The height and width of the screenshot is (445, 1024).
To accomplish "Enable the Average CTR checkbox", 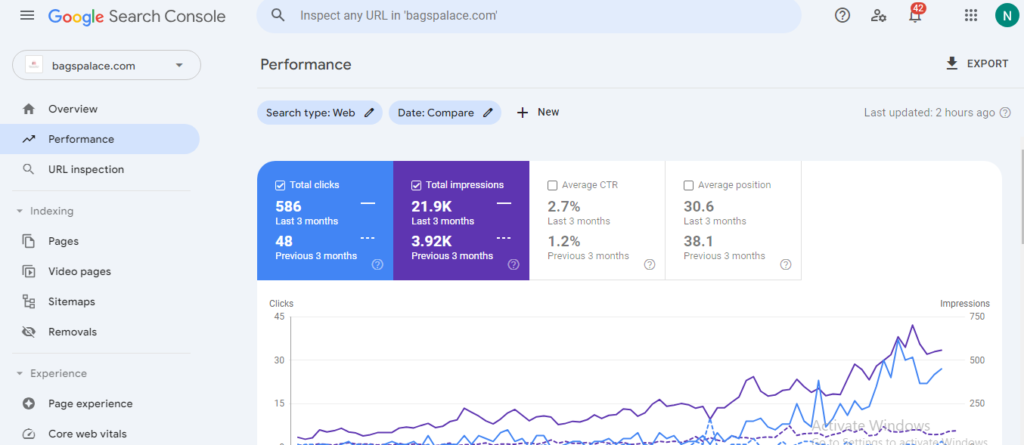I will coord(552,185).
